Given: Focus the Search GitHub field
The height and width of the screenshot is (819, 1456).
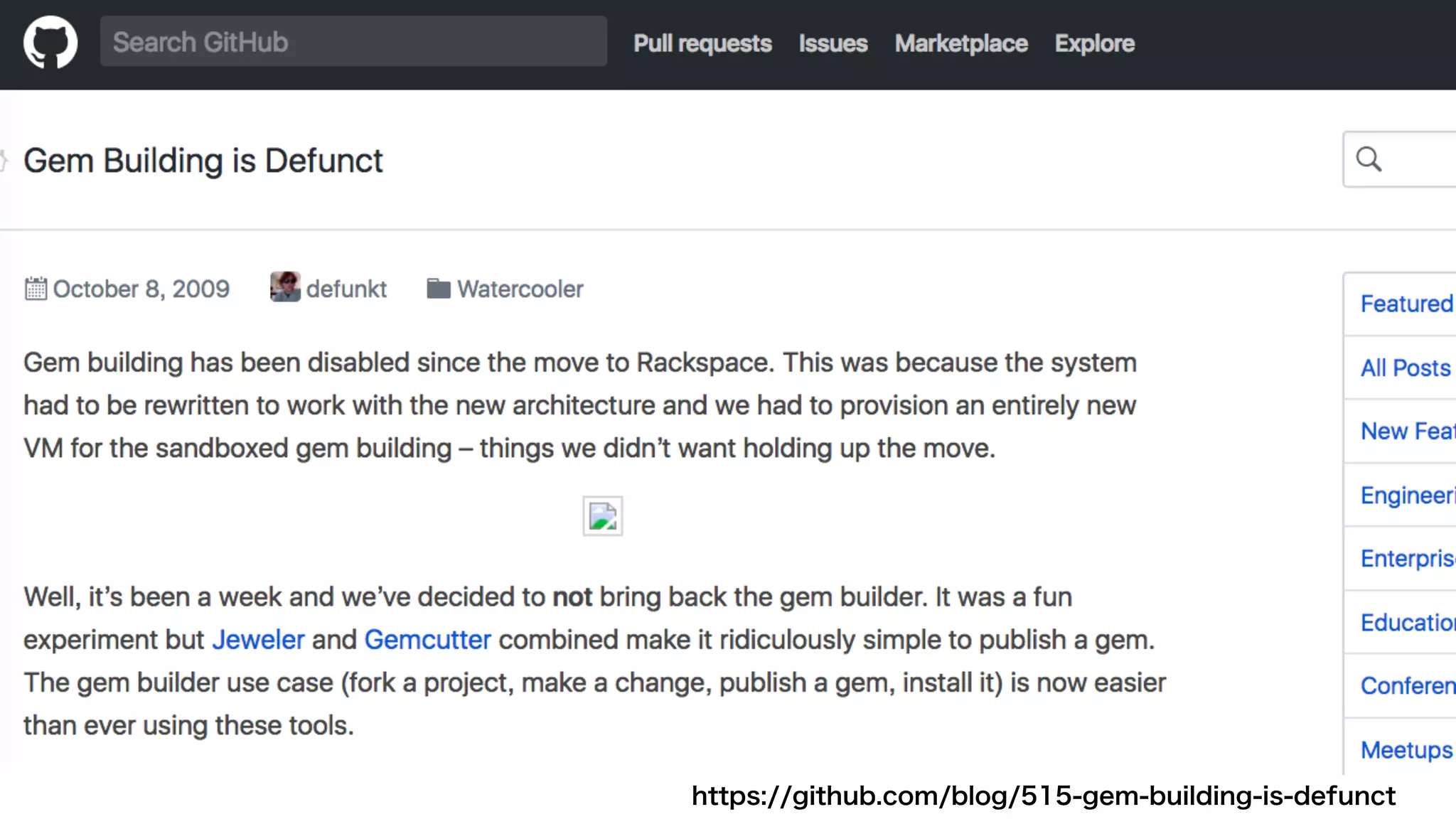Looking at the screenshot, I should 353,42.
